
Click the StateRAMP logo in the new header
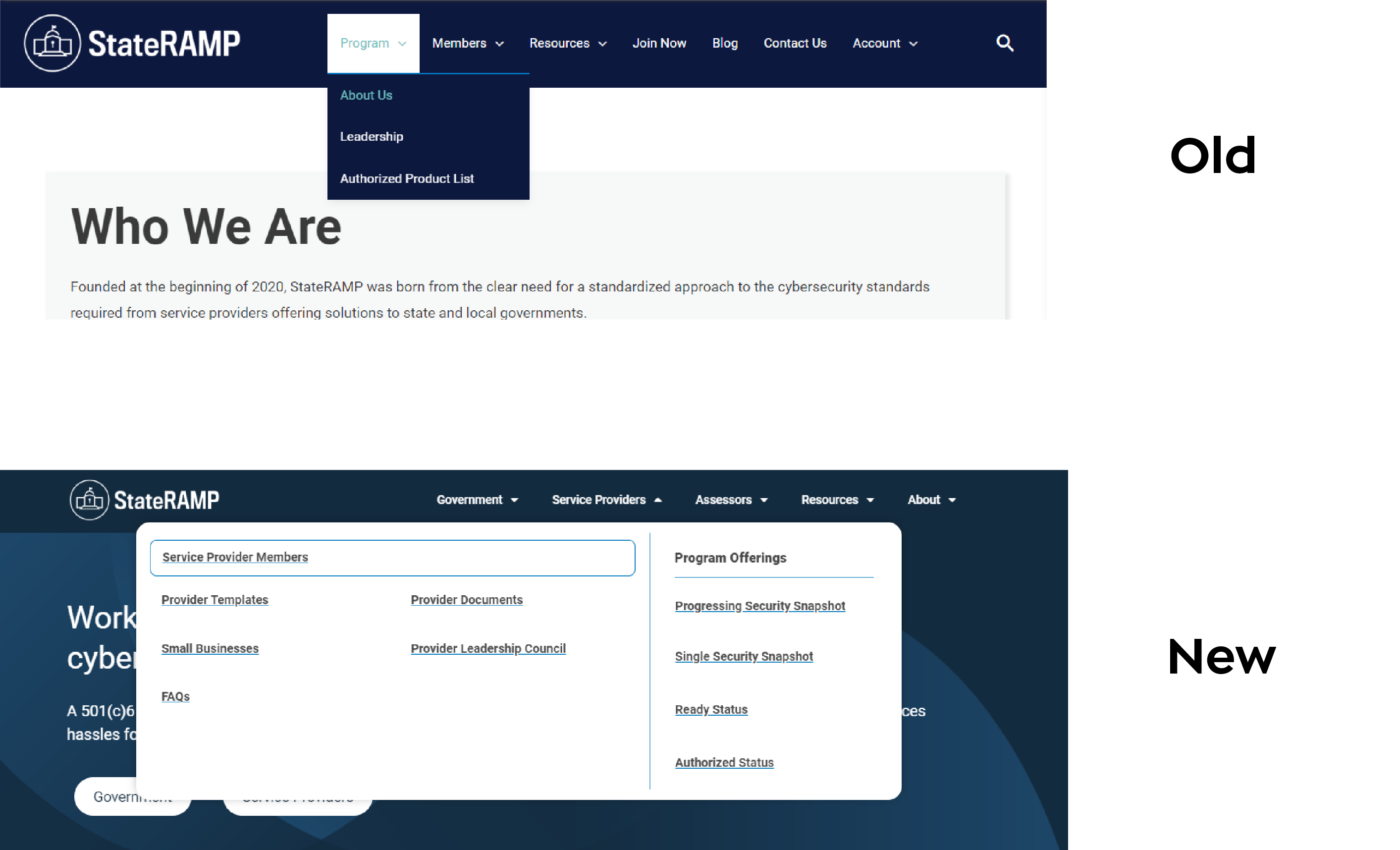pyautogui.click(x=144, y=500)
